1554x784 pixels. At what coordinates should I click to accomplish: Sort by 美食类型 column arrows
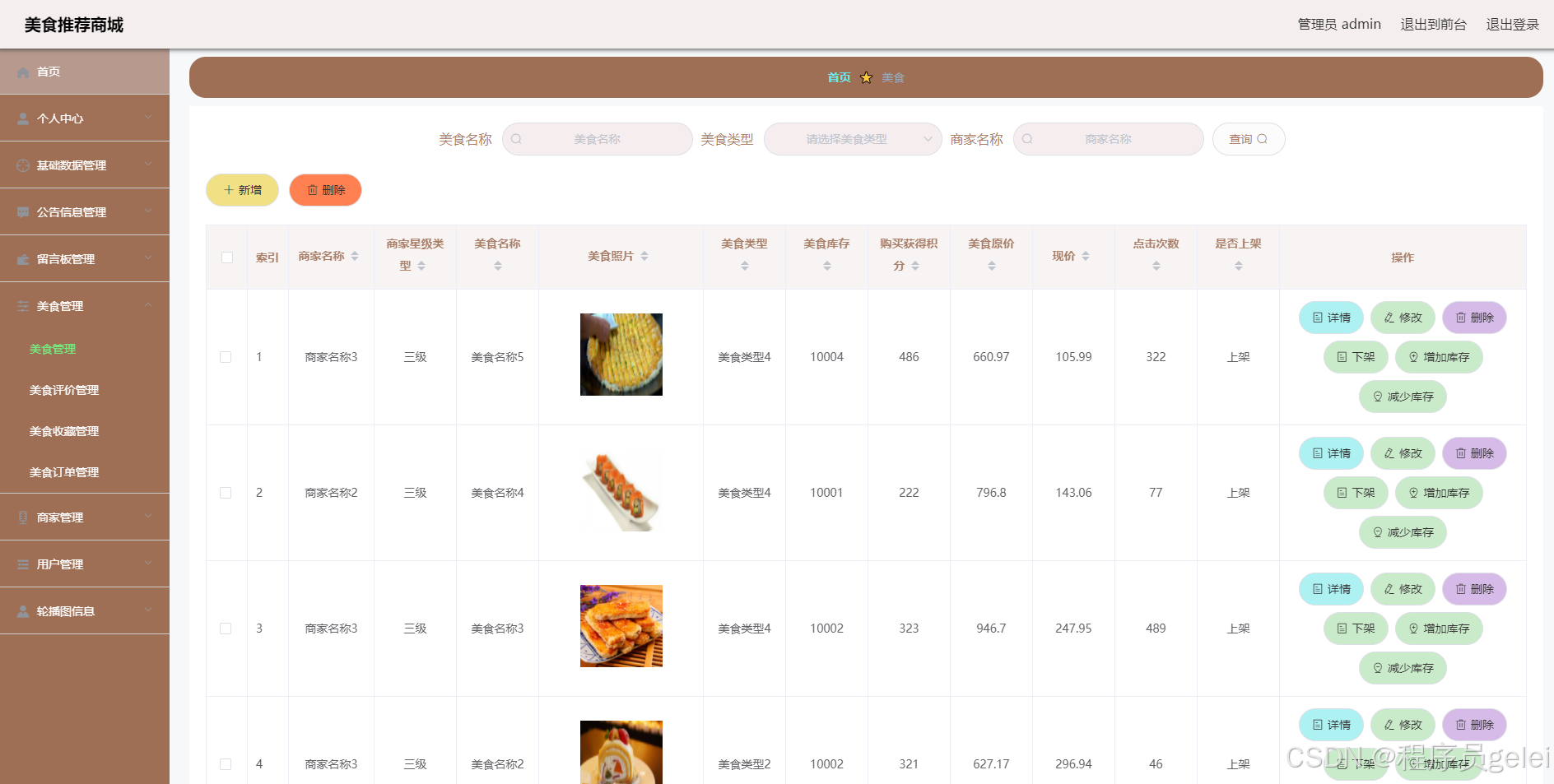tap(745, 267)
